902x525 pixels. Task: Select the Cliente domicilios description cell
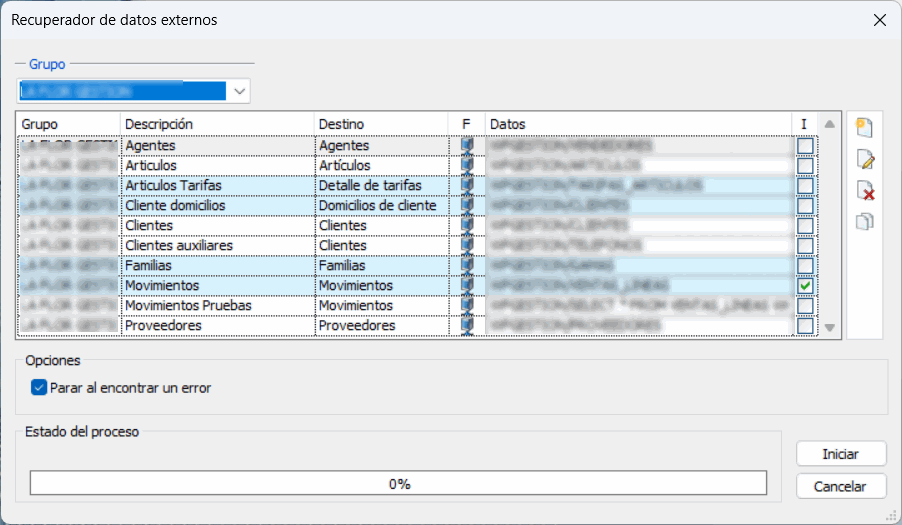pos(218,205)
